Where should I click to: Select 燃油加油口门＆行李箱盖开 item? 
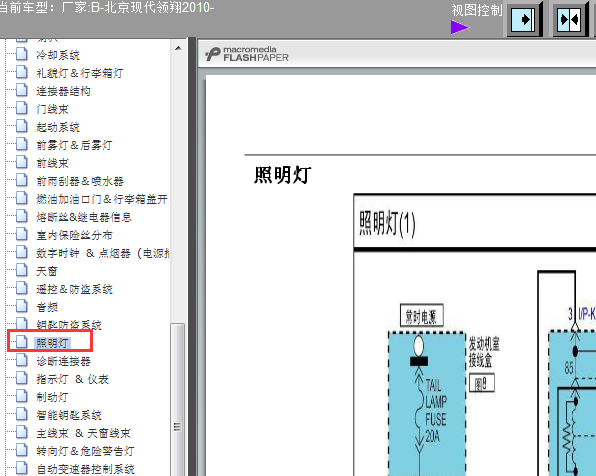pyautogui.click(x=102, y=199)
